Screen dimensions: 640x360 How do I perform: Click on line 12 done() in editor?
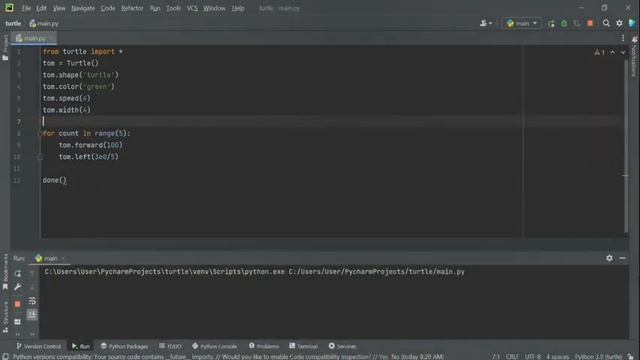click(x=54, y=180)
